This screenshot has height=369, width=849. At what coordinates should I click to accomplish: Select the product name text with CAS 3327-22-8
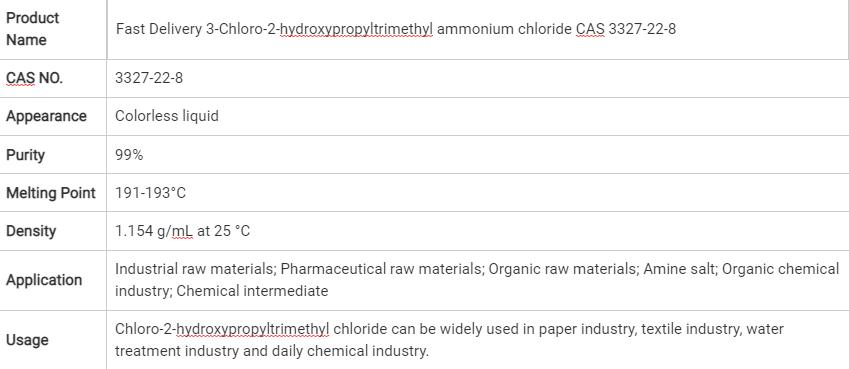click(396, 29)
